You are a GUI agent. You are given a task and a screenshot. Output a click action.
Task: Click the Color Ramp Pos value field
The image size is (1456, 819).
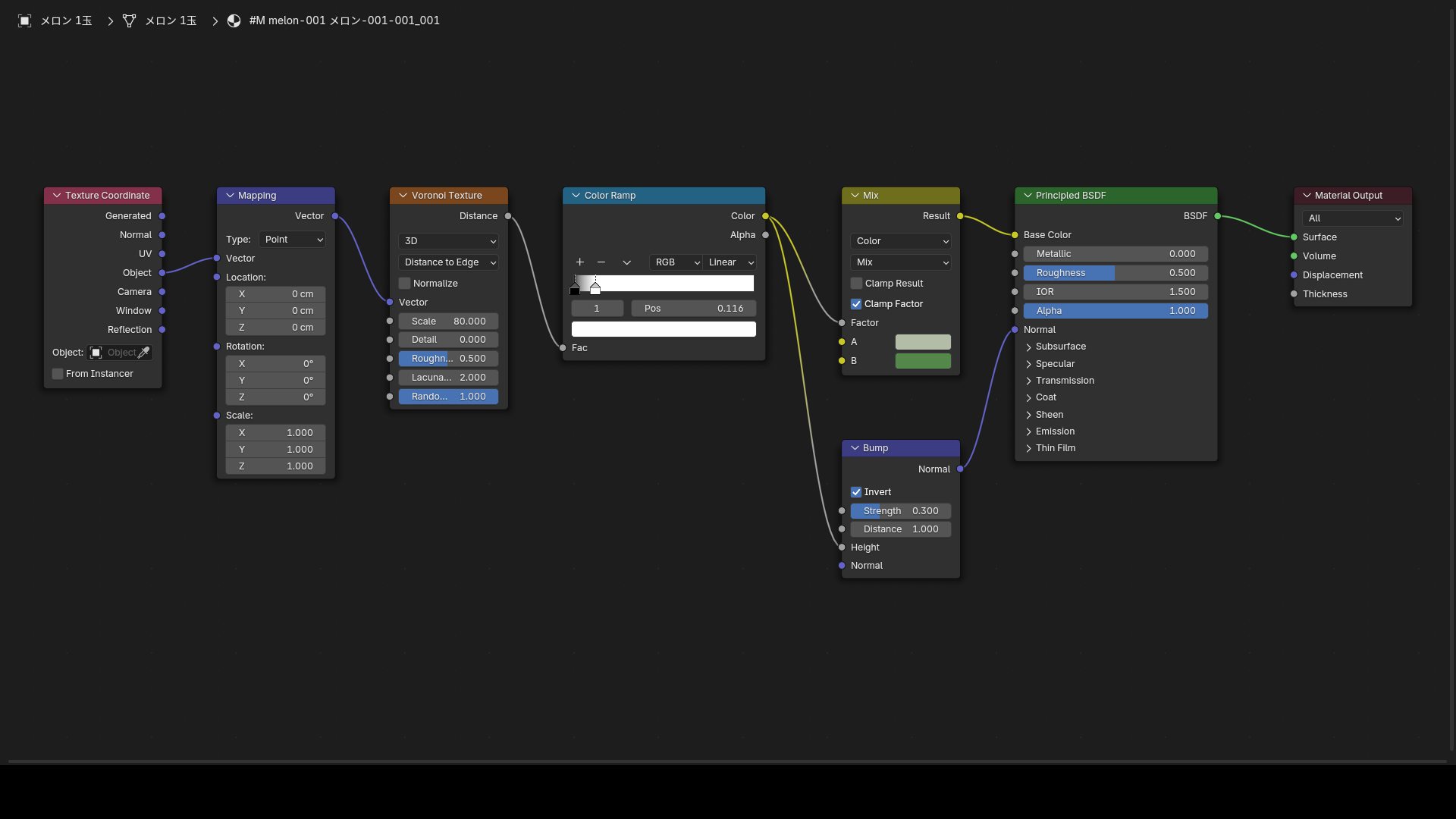tap(693, 309)
